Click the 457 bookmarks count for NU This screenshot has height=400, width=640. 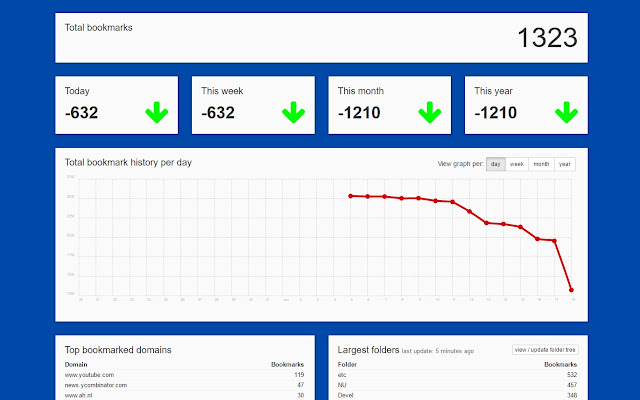(x=572, y=385)
